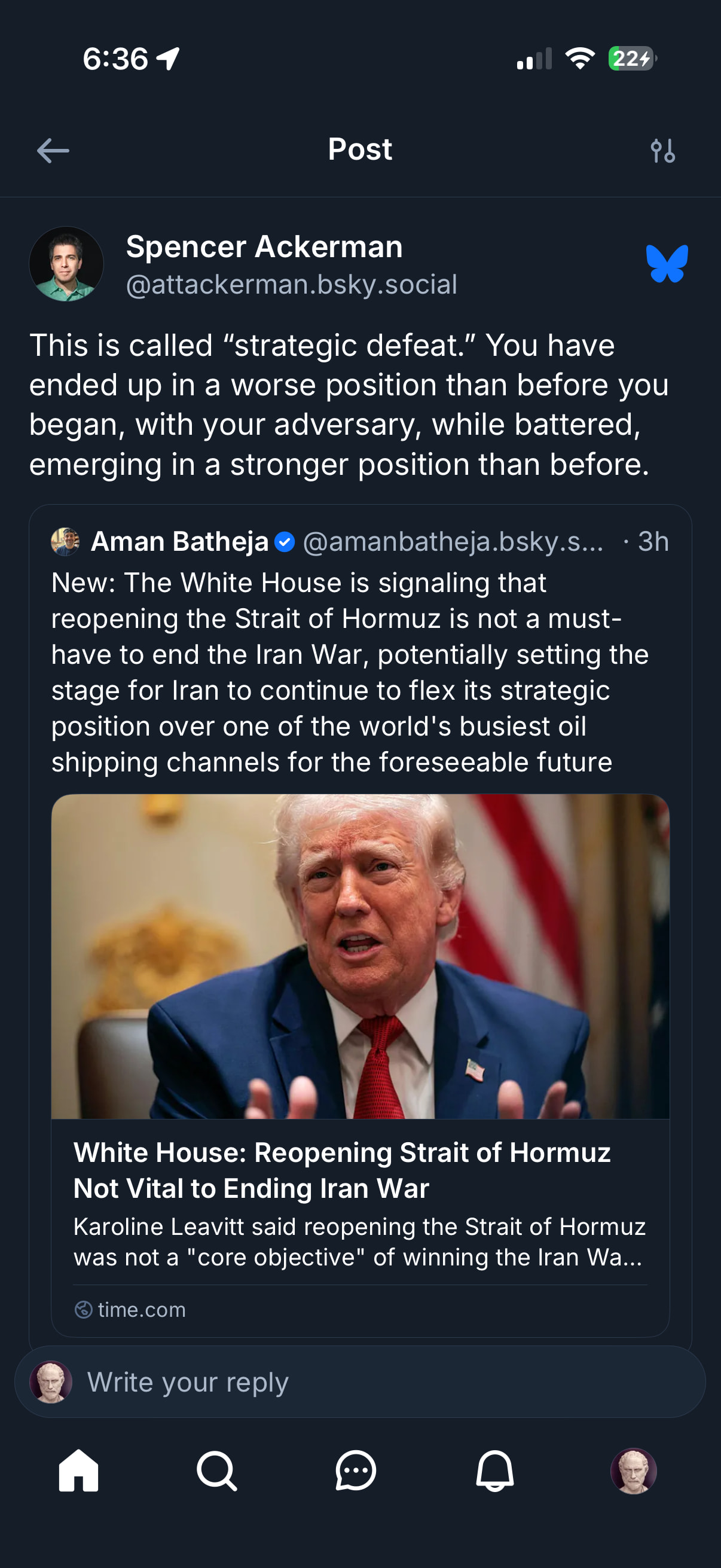The image size is (721, 1568).
Task: Tap the time.com source link
Action: tap(141, 1309)
